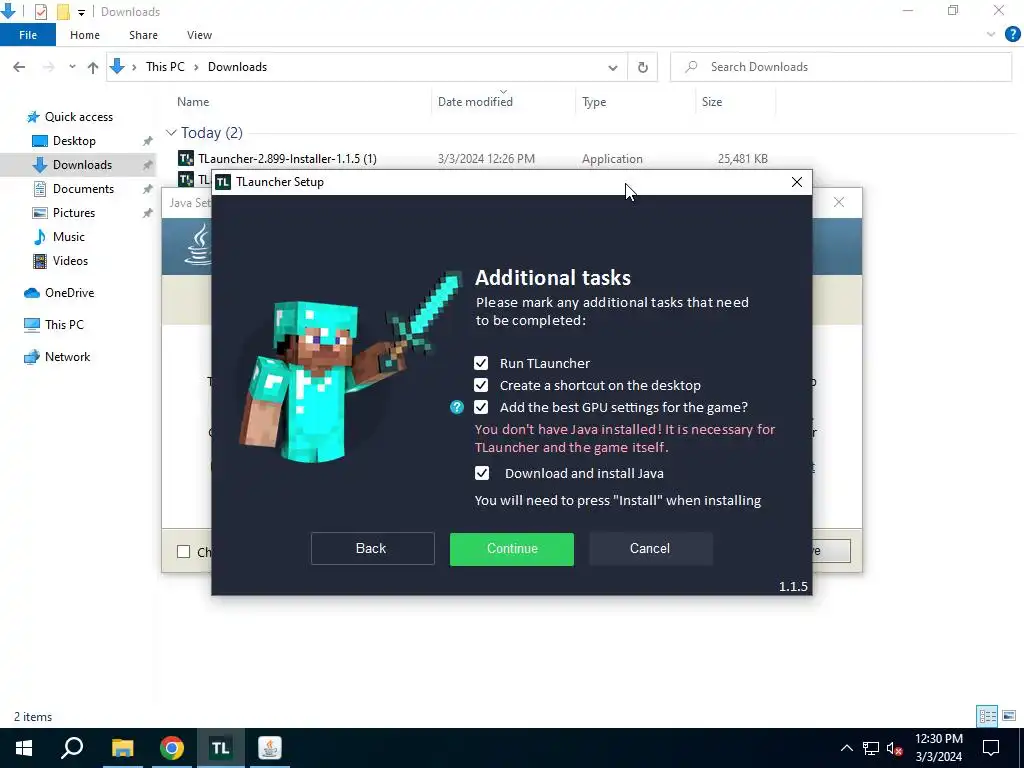Image resolution: width=1024 pixels, height=768 pixels.
Task: Open the File menu in Explorer
Action: tap(28, 35)
